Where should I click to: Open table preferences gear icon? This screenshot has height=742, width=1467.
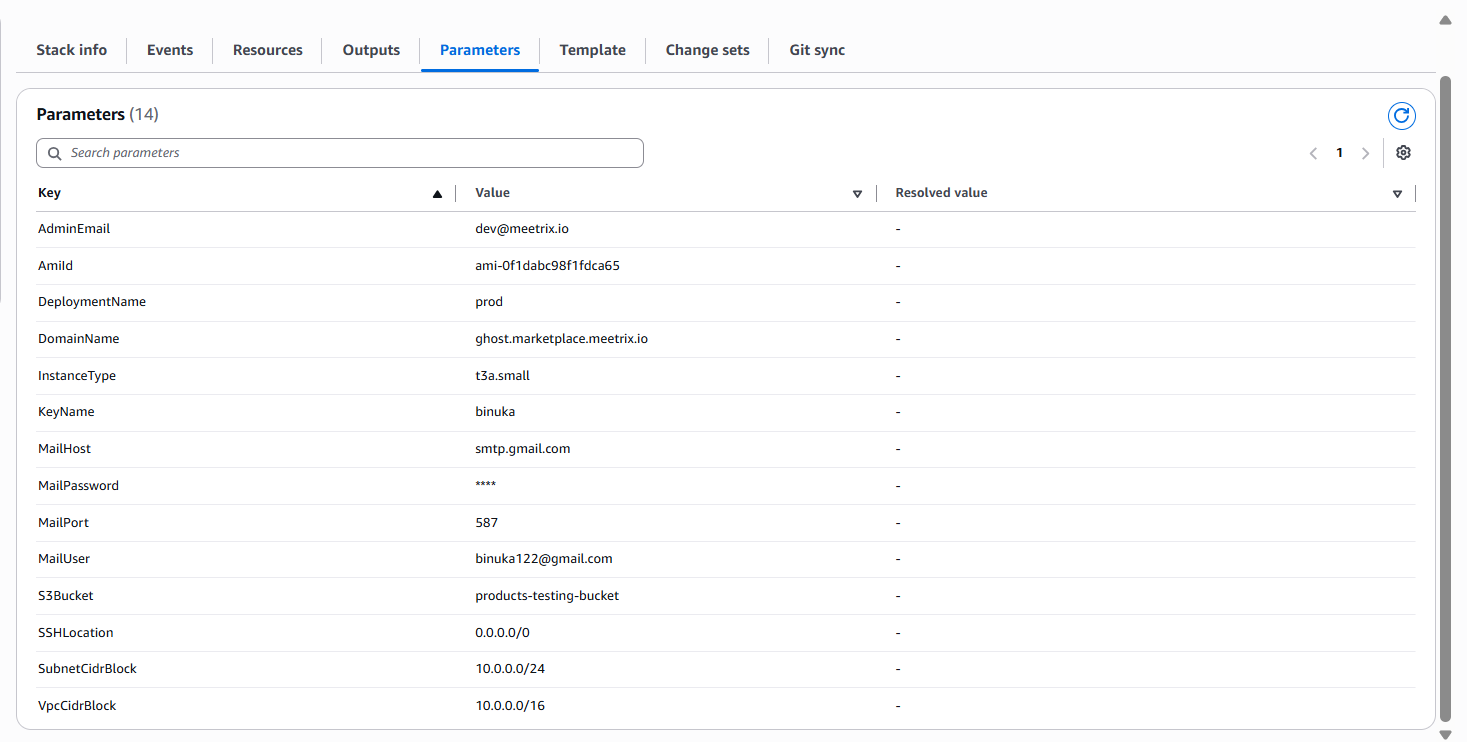click(1403, 153)
